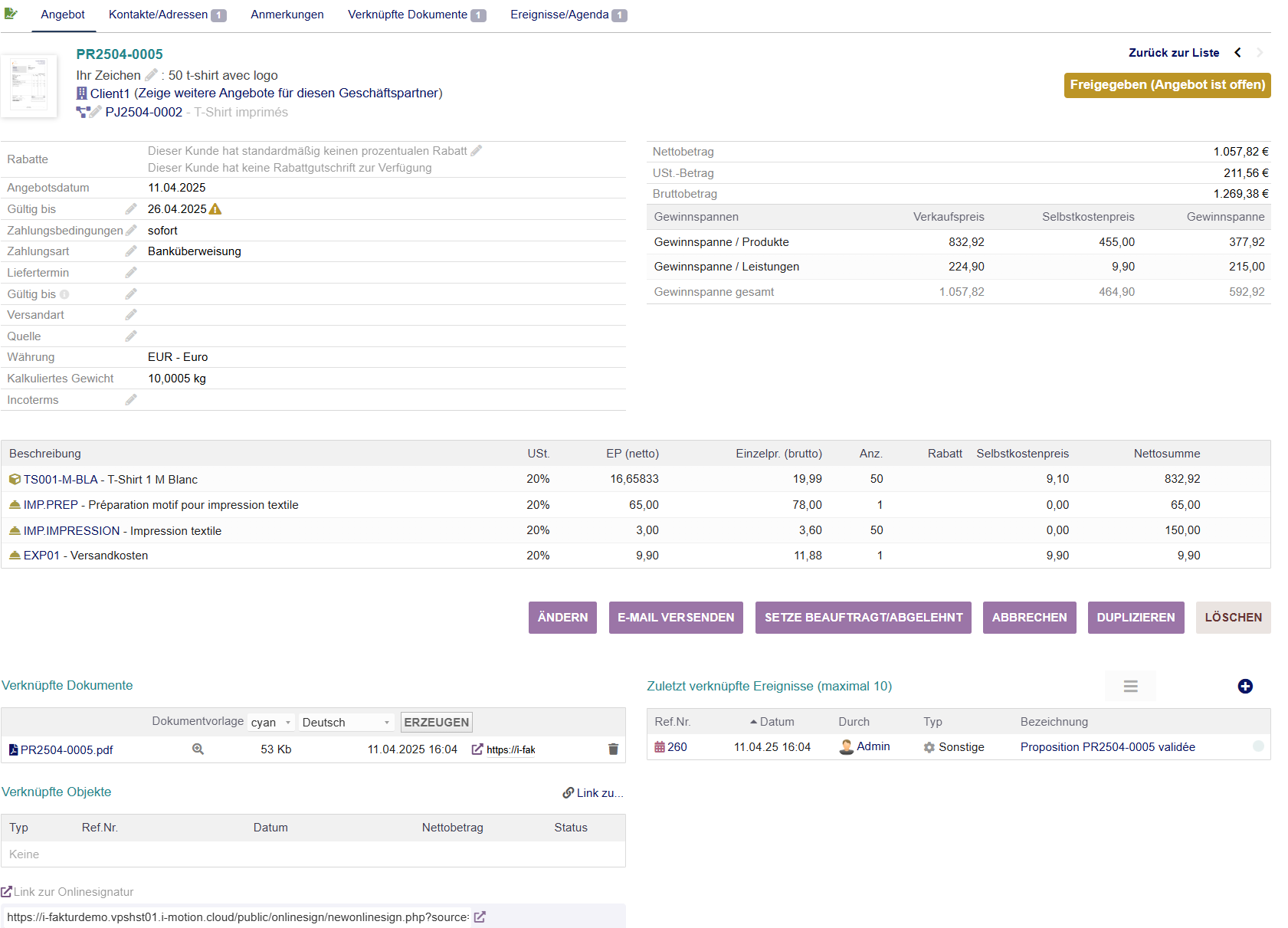Edit the 'Gültig bis' date pencil icon
This screenshot has height=928, width=1288.
tap(131, 209)
